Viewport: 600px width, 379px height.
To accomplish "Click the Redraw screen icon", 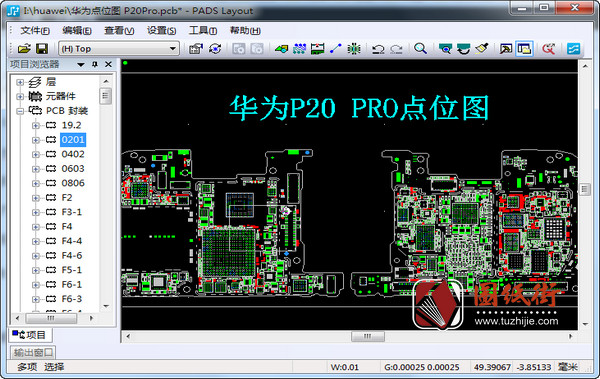I will 463,49.
